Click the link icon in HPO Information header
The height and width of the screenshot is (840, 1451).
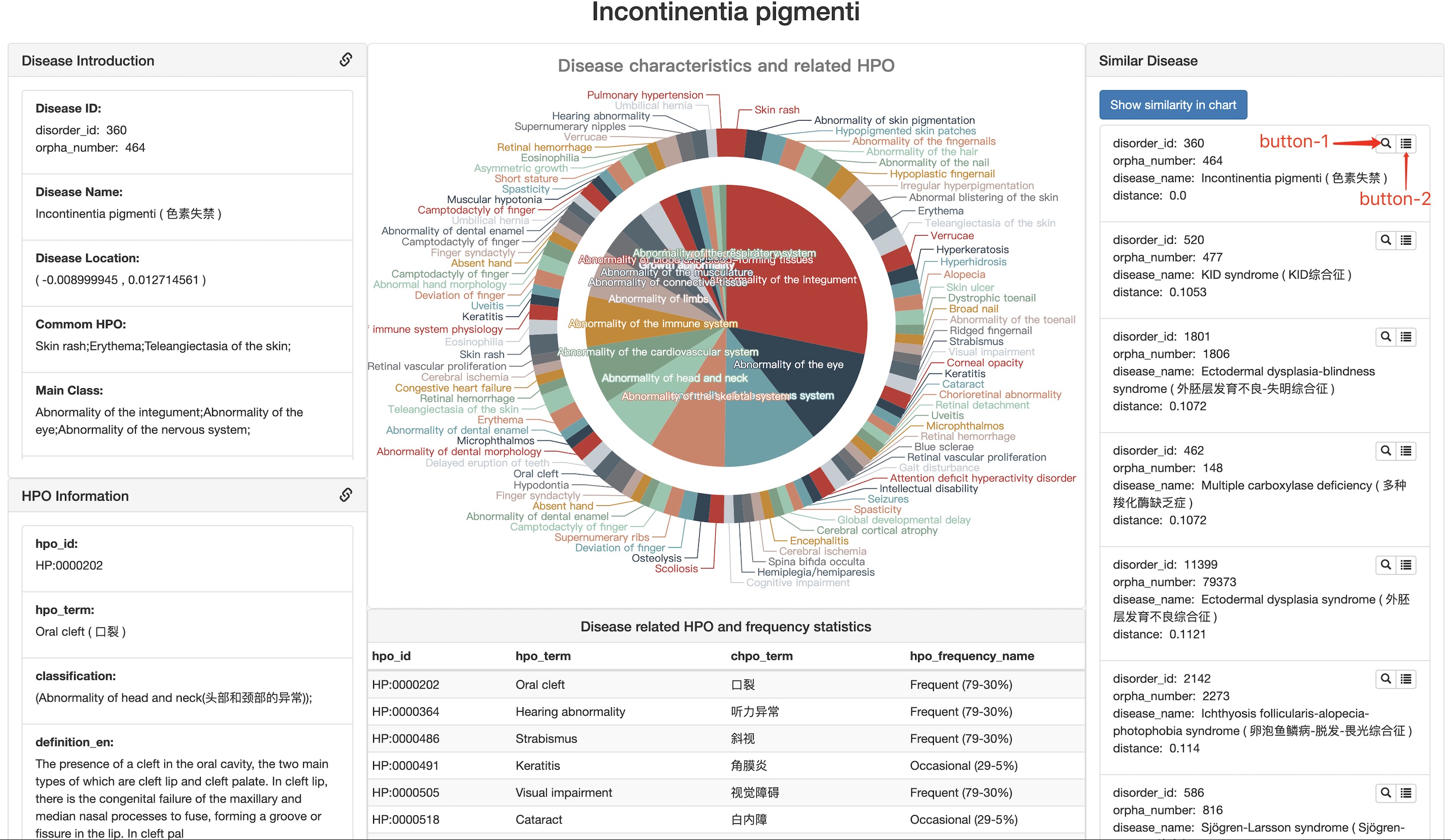[345, 495]
